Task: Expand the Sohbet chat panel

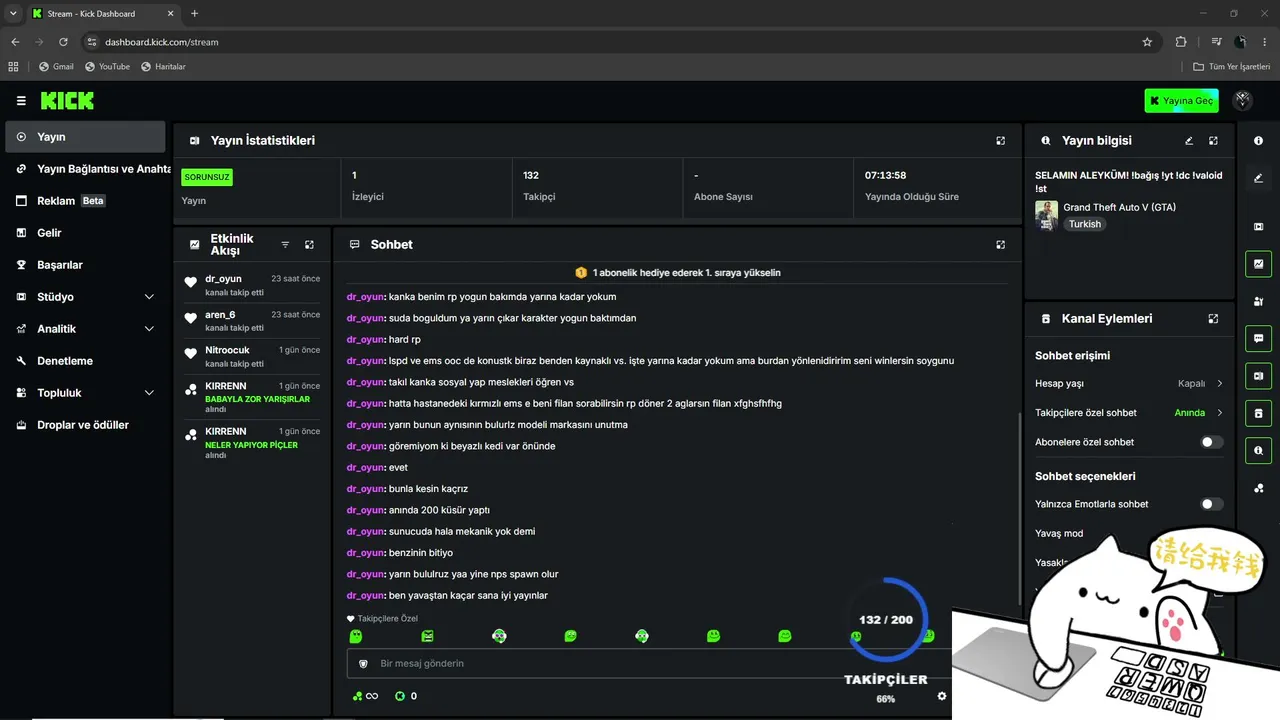Action: click(1000, 245)
